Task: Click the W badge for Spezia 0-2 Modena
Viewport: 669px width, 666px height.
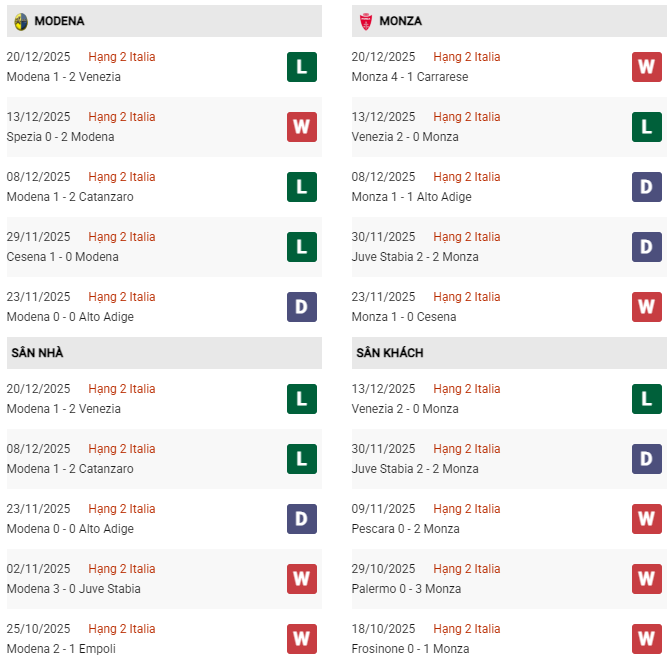Action: coord(301,127)
